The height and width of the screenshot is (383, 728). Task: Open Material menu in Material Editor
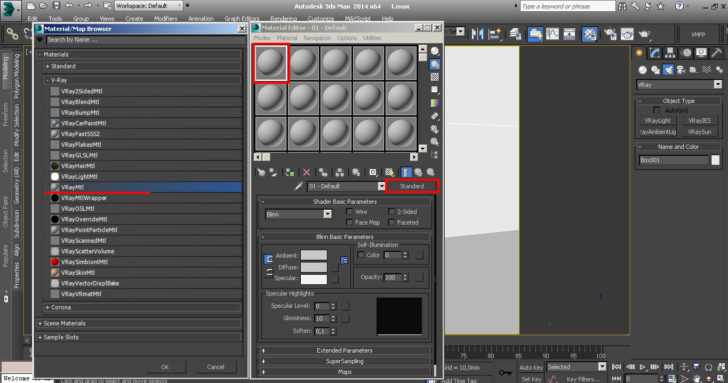pyautogui.click(x=286, y=38)
